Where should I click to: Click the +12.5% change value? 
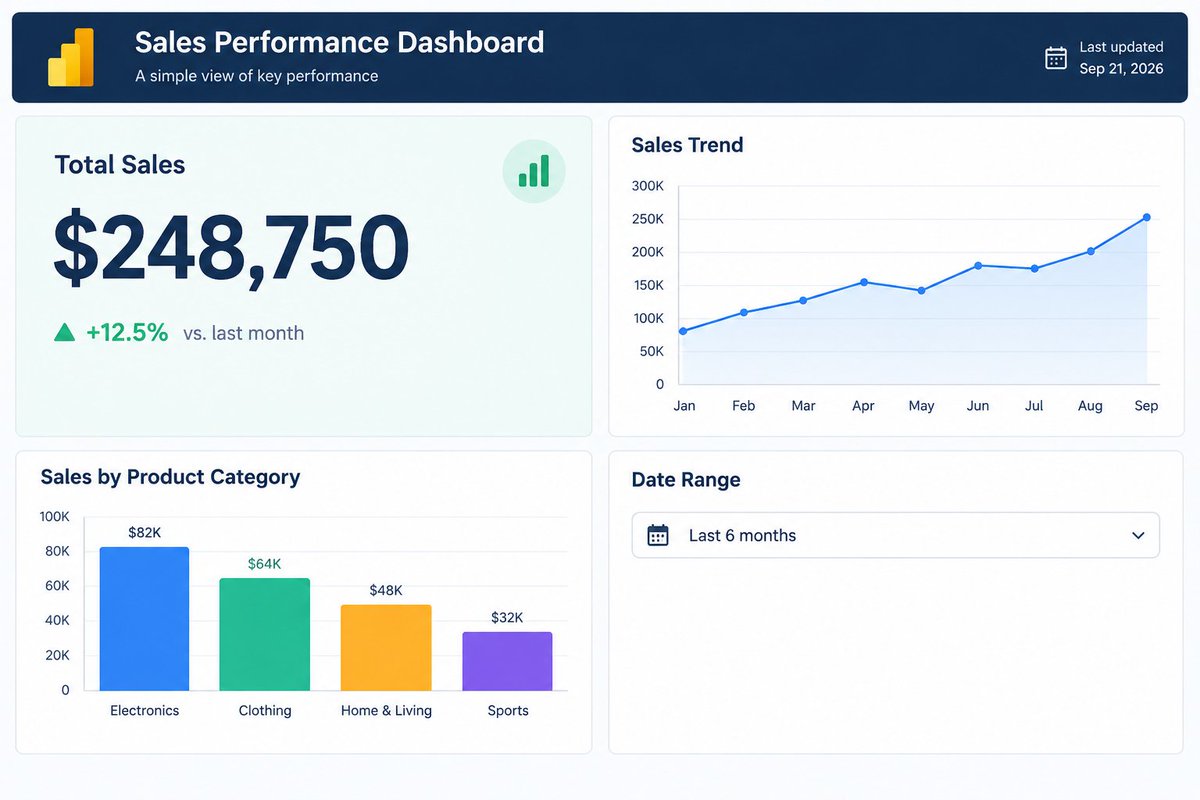tap(127, 333)
